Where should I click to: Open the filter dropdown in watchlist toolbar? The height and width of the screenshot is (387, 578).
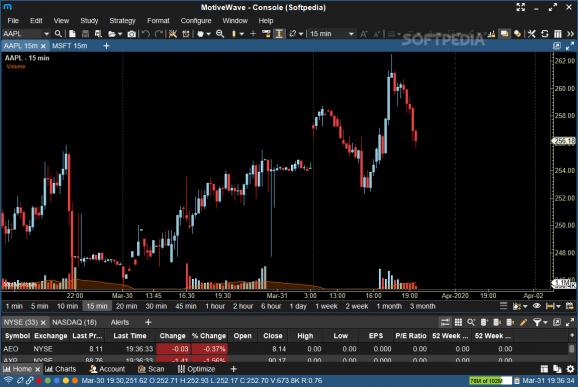539,322
